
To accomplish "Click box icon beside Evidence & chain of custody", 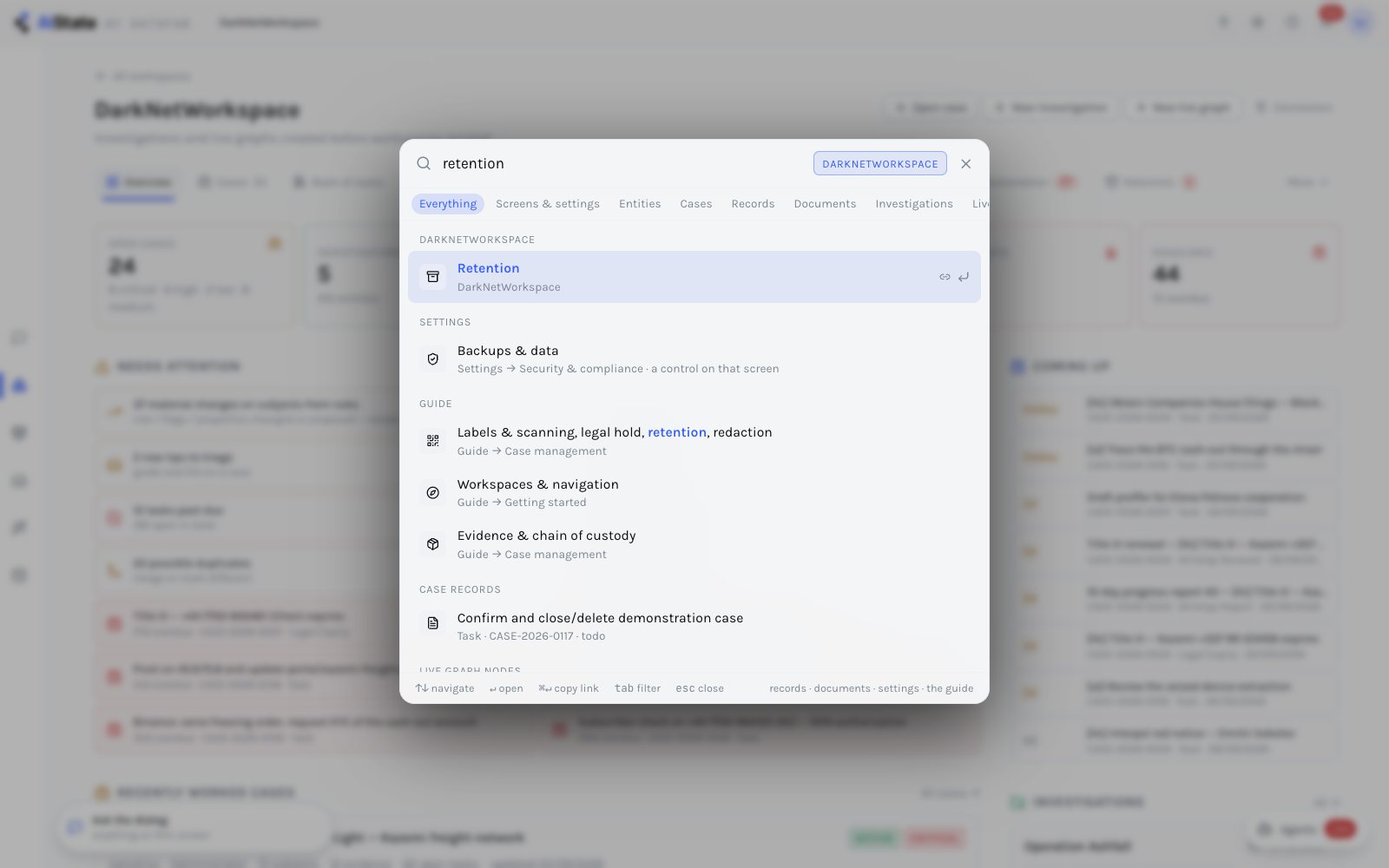I will 433,544.
